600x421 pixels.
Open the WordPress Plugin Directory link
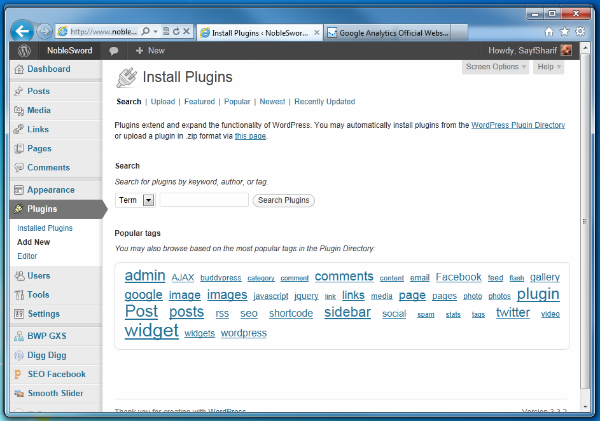pos(518,125)
